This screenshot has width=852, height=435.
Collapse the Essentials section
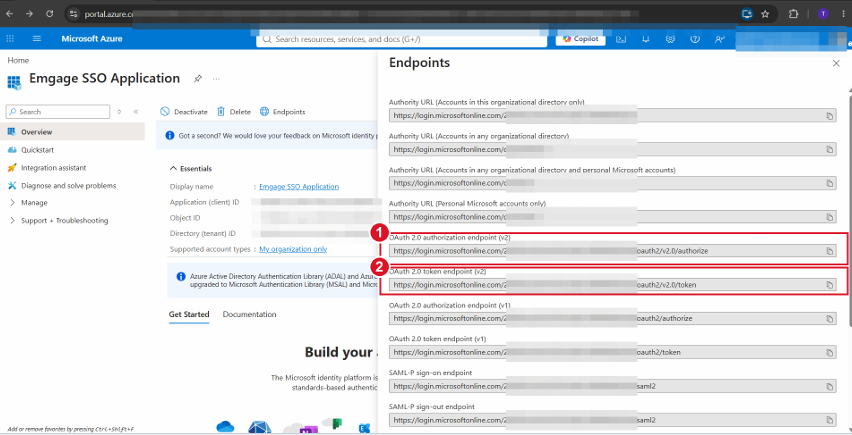click(x=191, y=168)
